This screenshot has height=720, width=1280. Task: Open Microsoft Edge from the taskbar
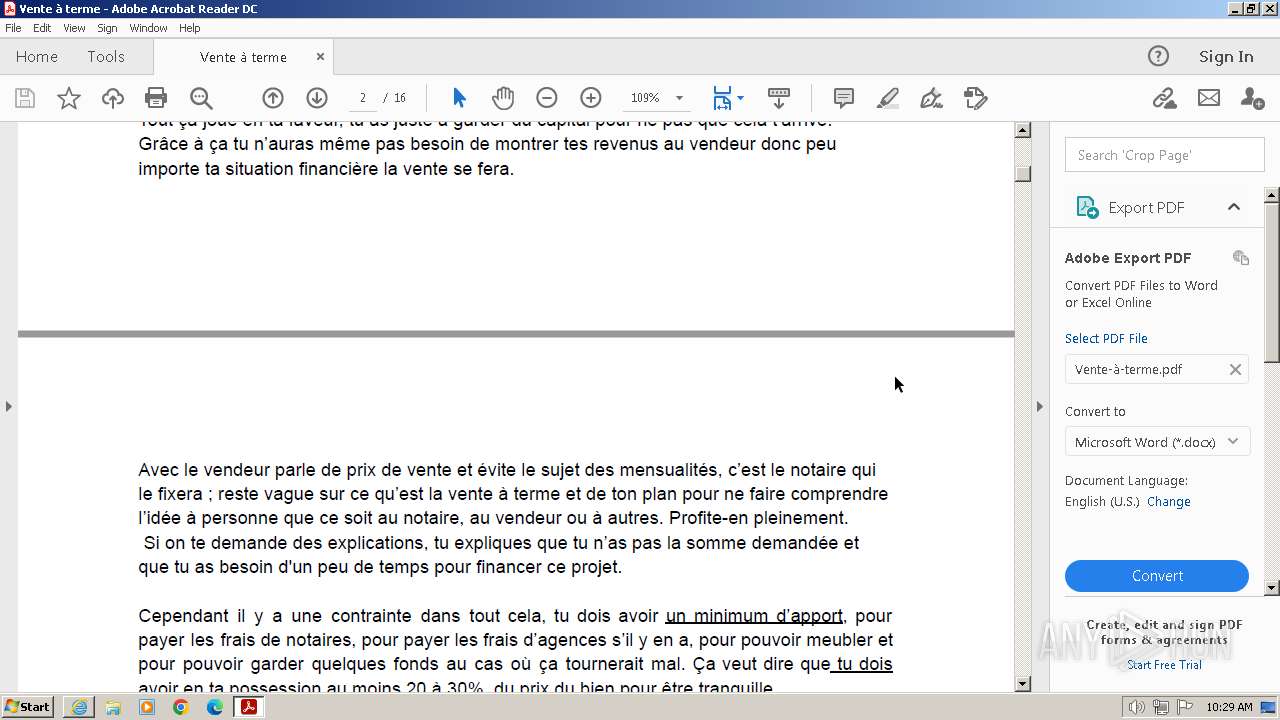[x=215, y=707]
